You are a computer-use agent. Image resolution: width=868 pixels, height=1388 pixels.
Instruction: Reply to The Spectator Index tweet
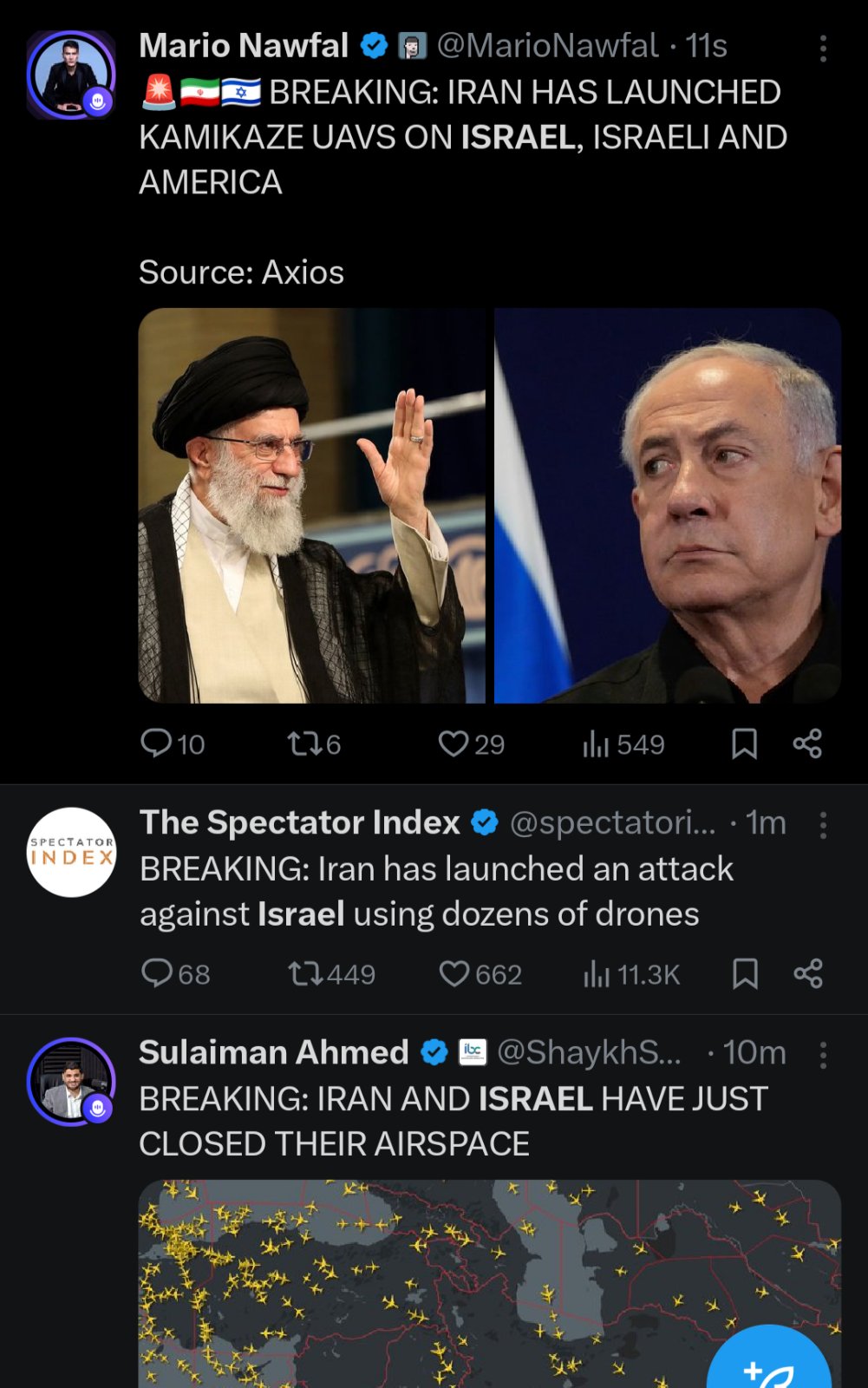(x=157, y=973)
